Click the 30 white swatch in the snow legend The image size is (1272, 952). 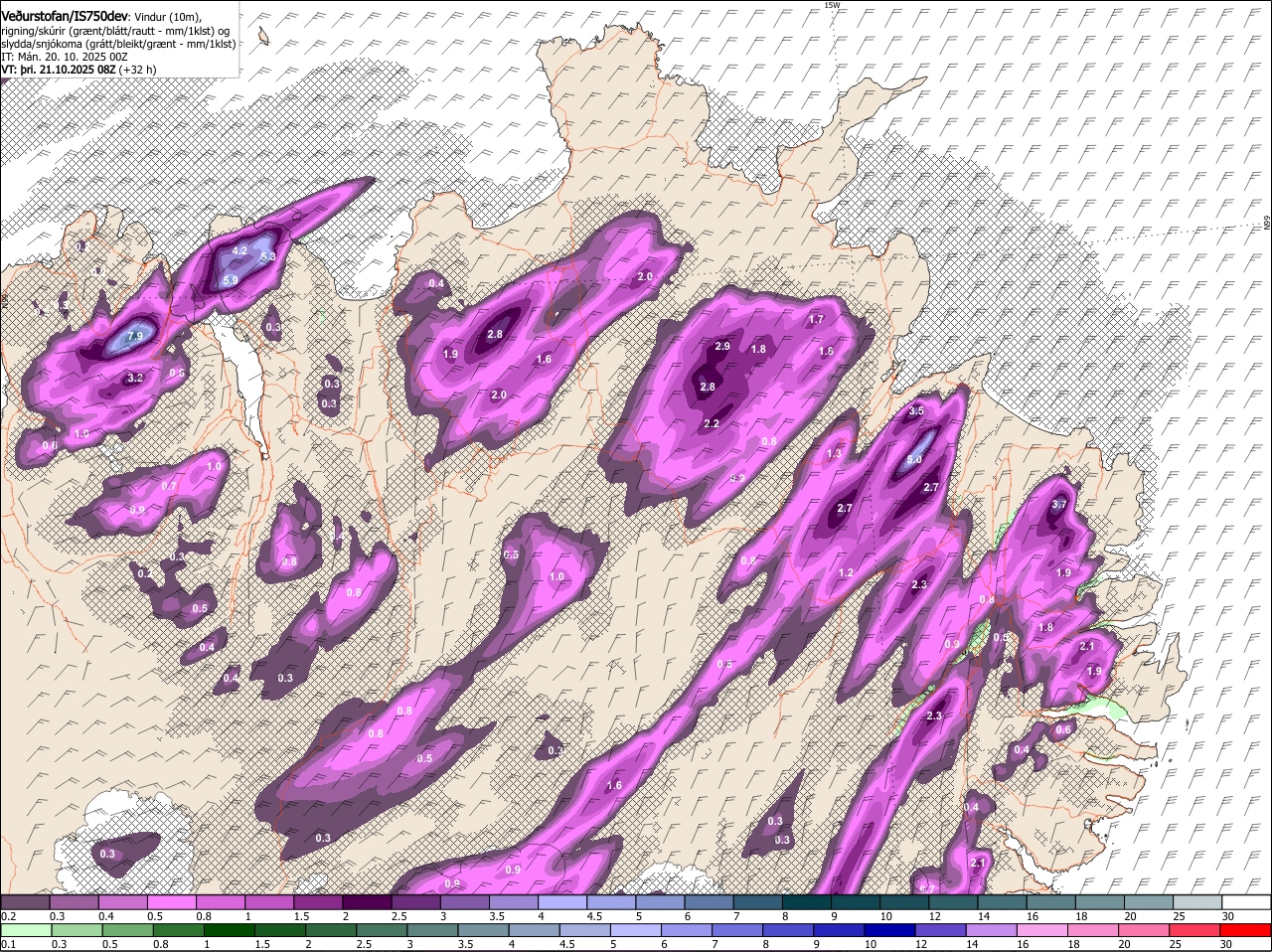[x=1247, y=902]
